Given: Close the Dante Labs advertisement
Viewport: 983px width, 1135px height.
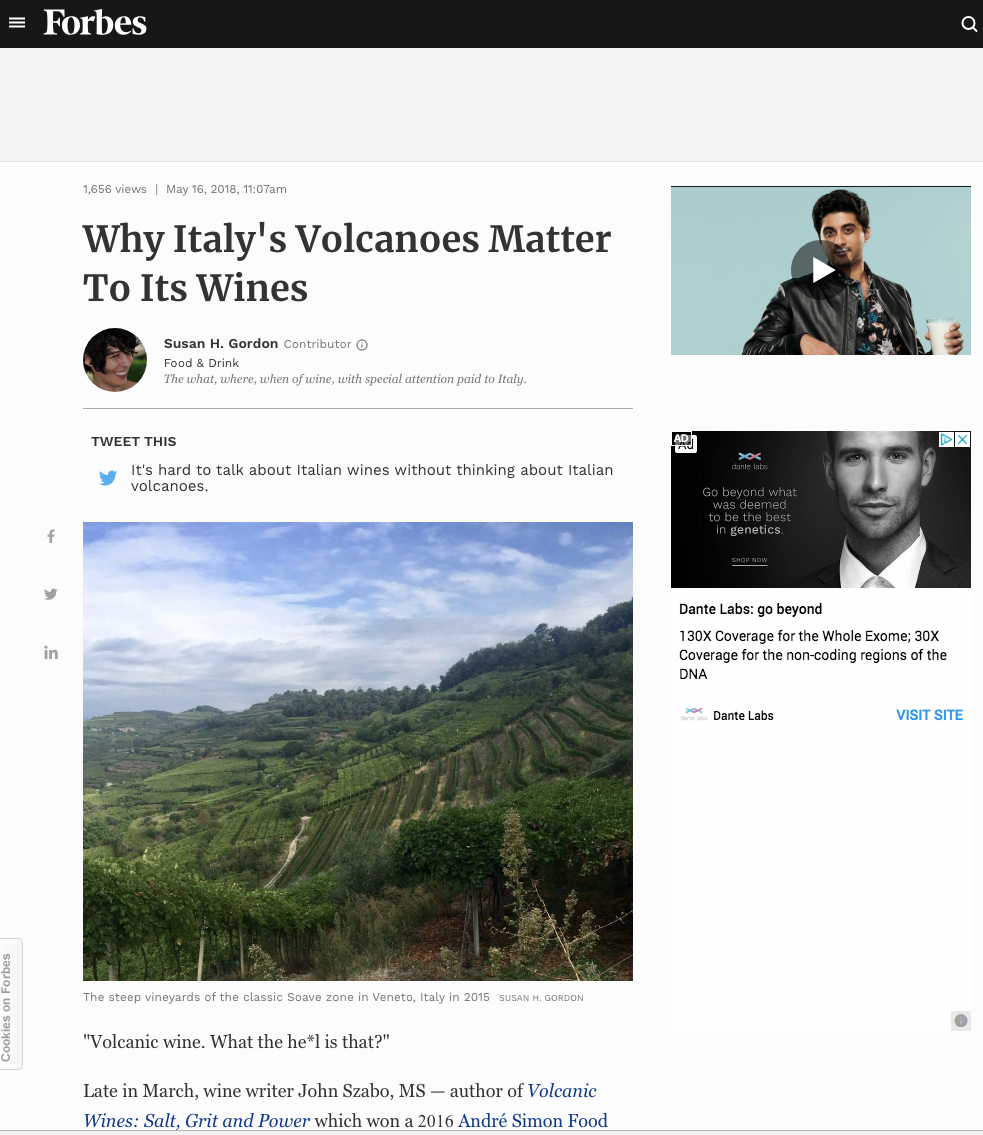Looking at the screenshot, I should (963, 439).
